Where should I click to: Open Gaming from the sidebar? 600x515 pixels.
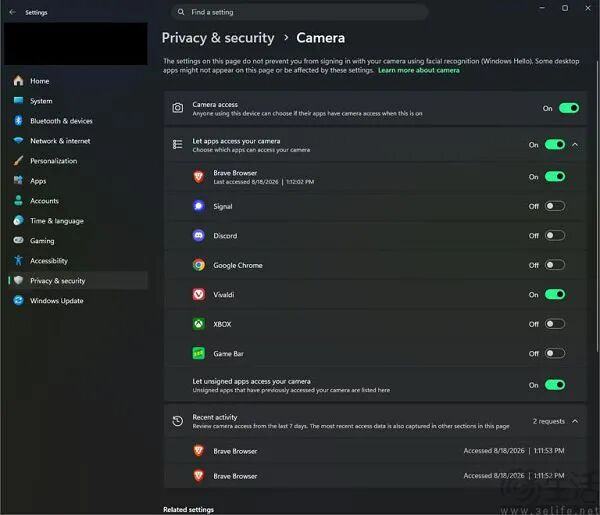[78, 240]
